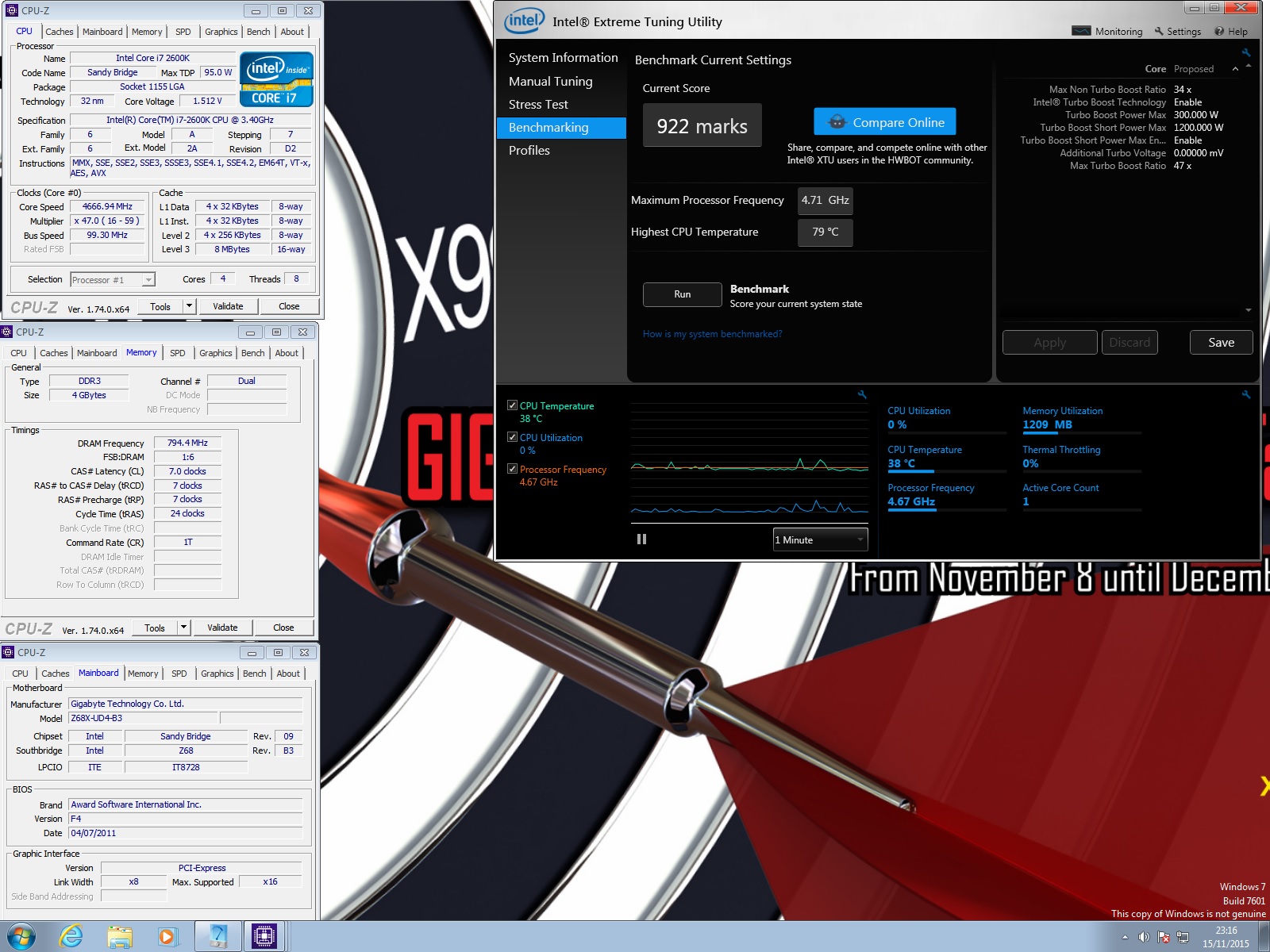Screen dimensions: 1270x952
Task: Click Validate in top CPU-Z window
Action: click(228, 306)
